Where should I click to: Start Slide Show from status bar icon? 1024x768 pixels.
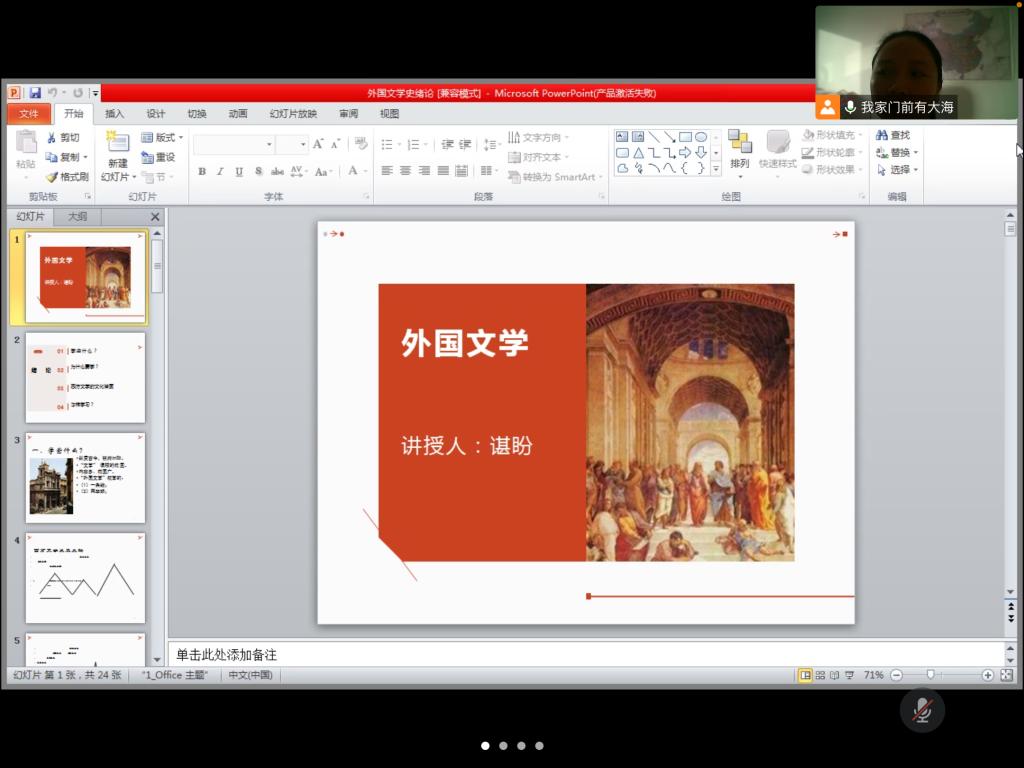coord(849,675)
